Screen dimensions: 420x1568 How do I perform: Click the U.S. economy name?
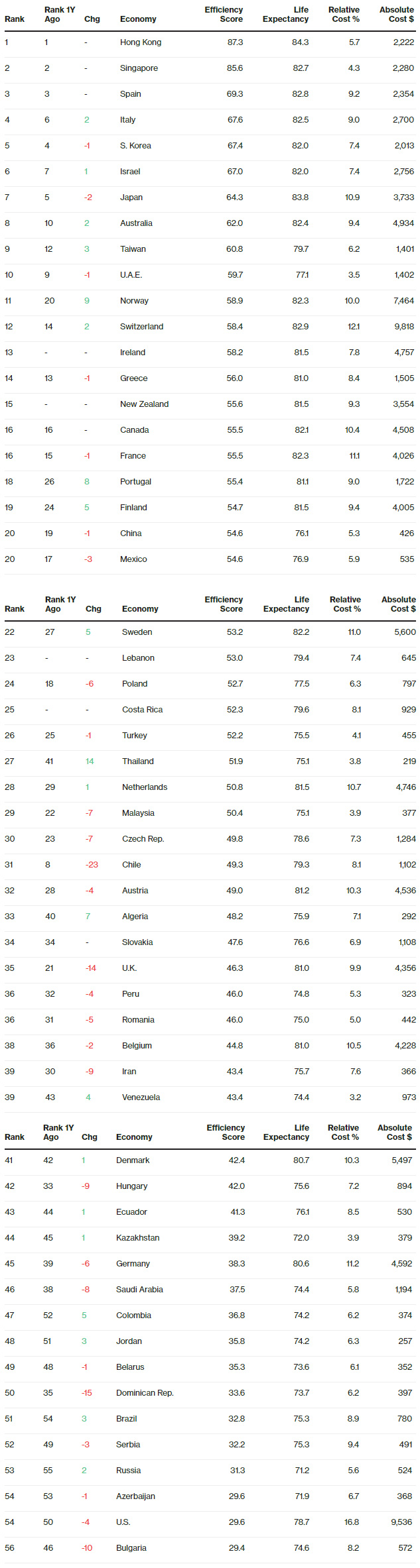(123, 1522)
